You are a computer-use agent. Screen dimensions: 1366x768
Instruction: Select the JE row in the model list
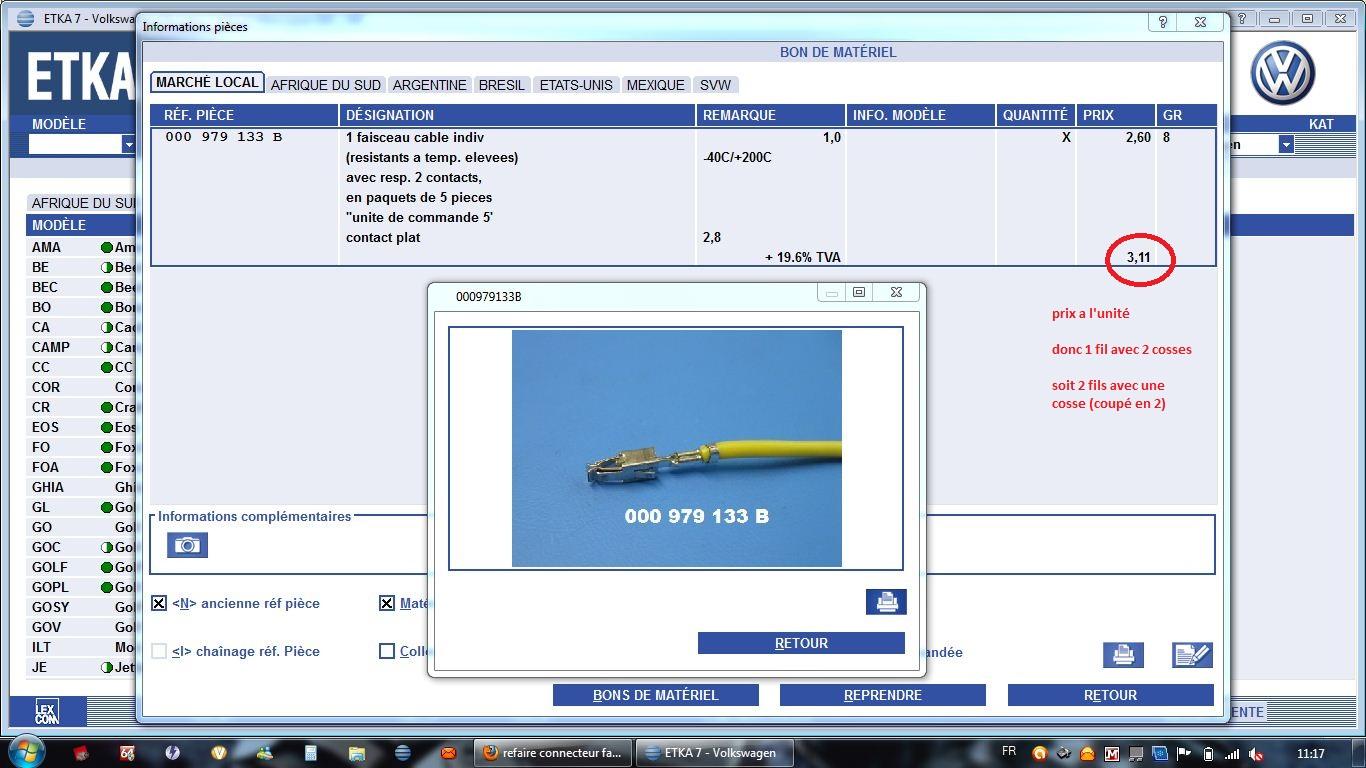[x=82, y=667]
